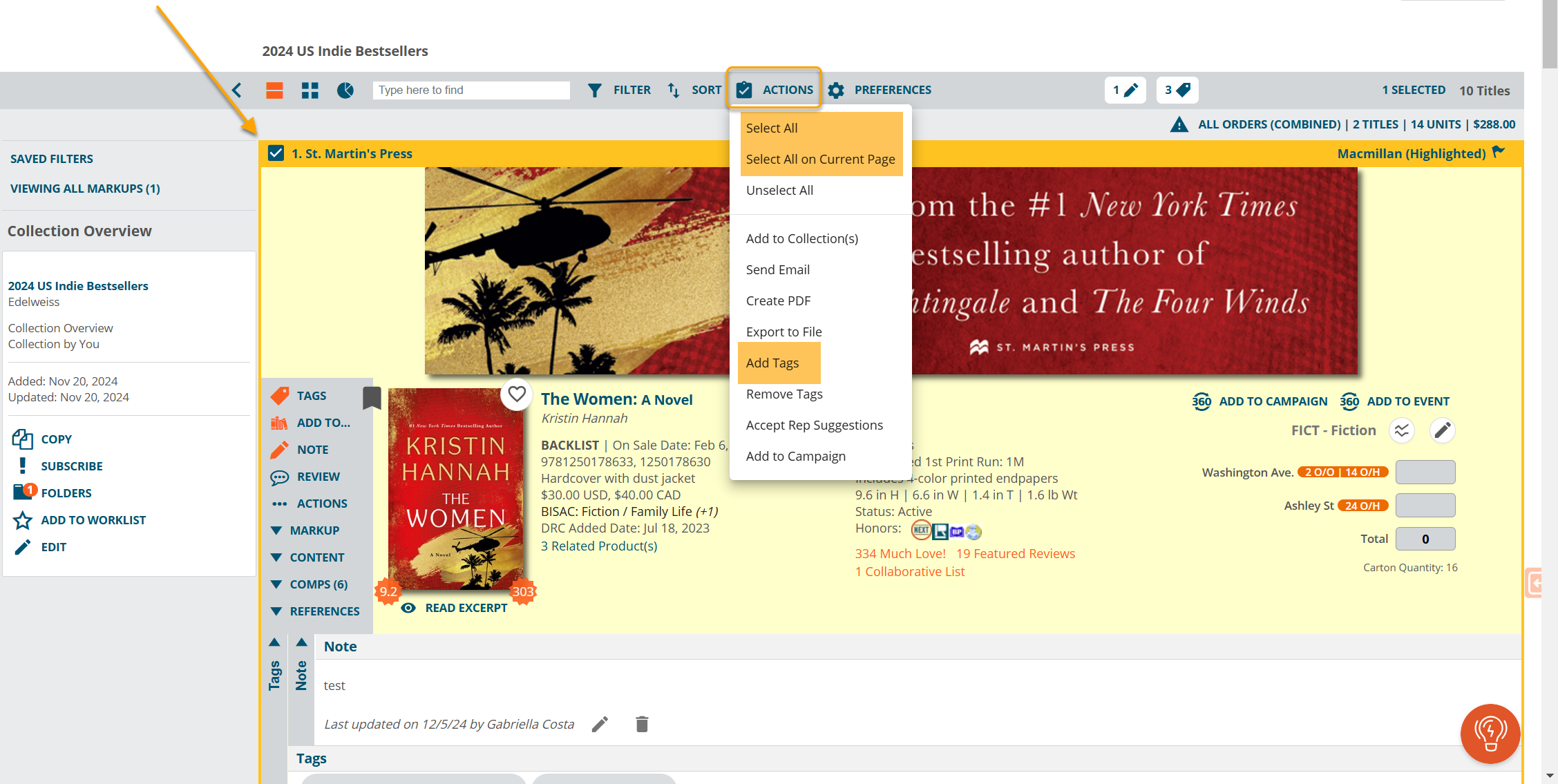This screenshot has width=1558, height=784.
Task: Switch to the grid view icon
Action: coord(310,90)
